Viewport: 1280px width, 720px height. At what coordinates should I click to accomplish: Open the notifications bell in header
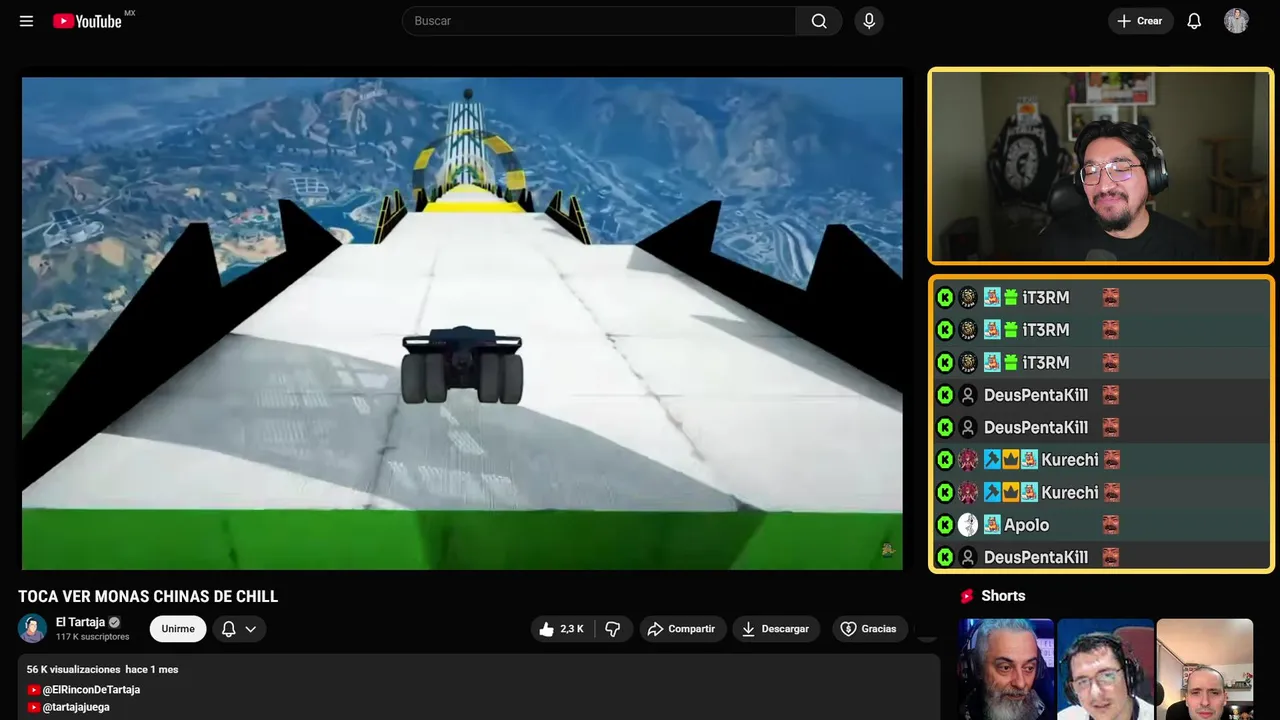pos(1194,21)
